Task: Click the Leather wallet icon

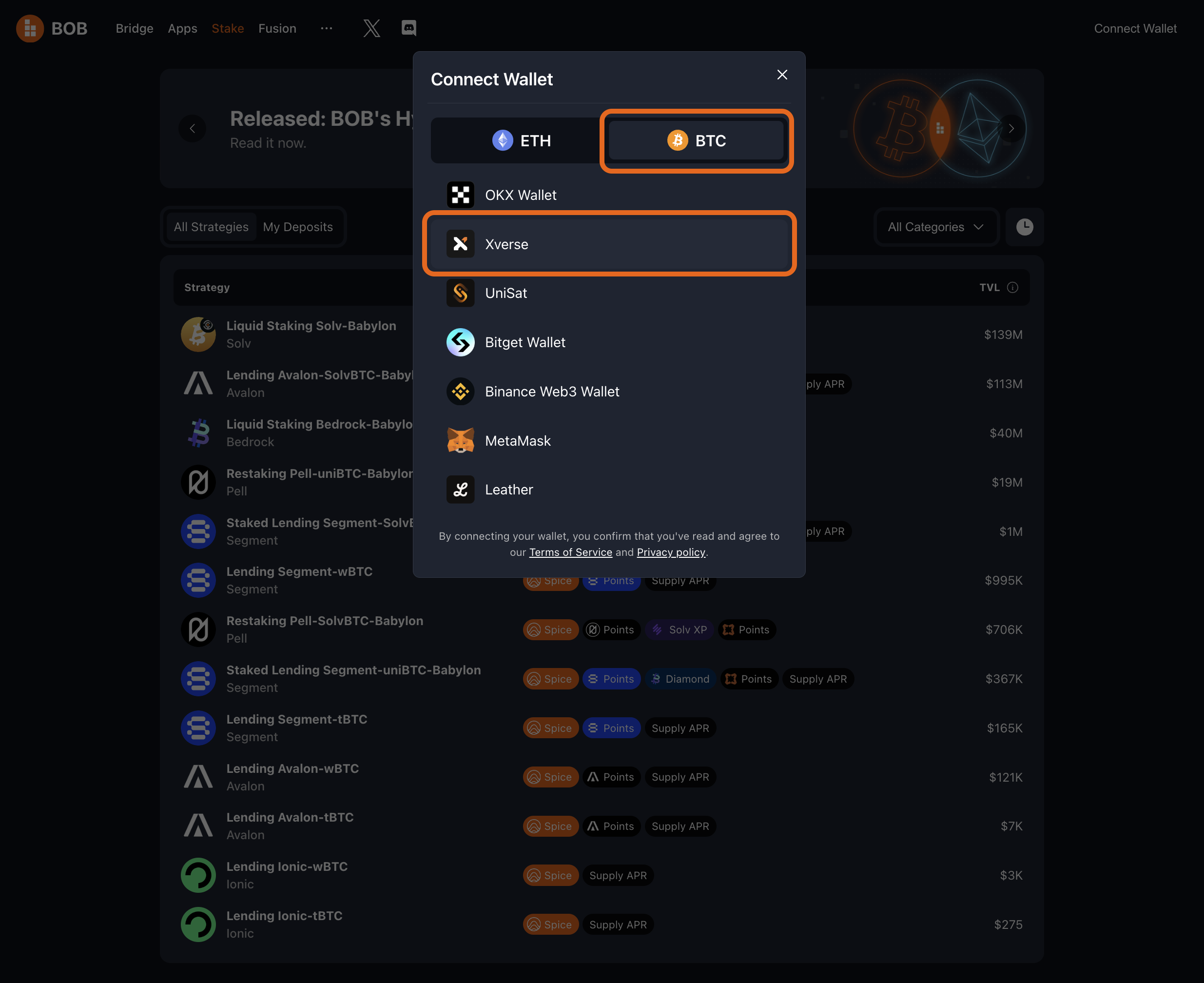Action: [x=460, y=489]
